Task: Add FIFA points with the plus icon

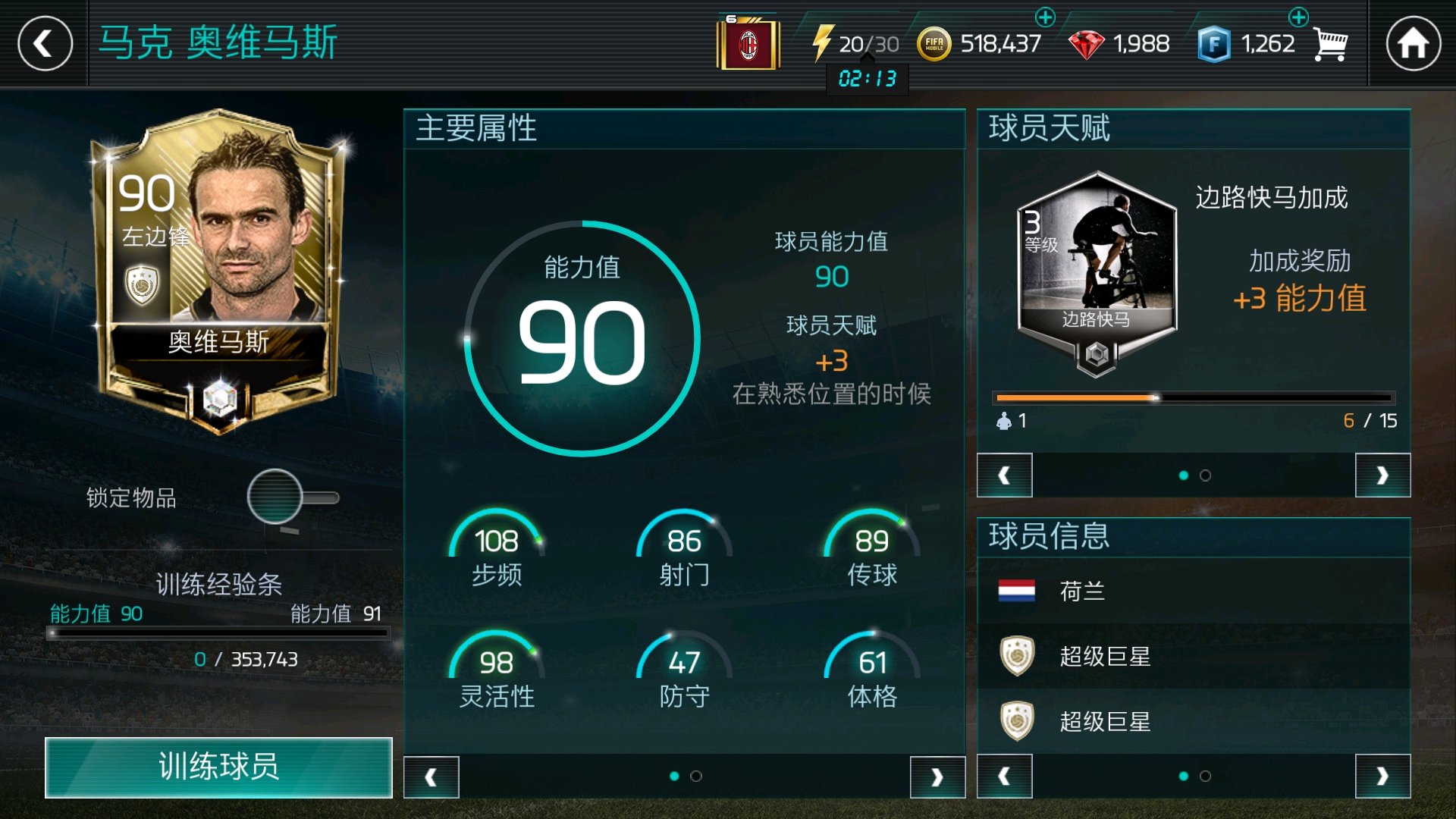Action: click(x=1298, y=17)
